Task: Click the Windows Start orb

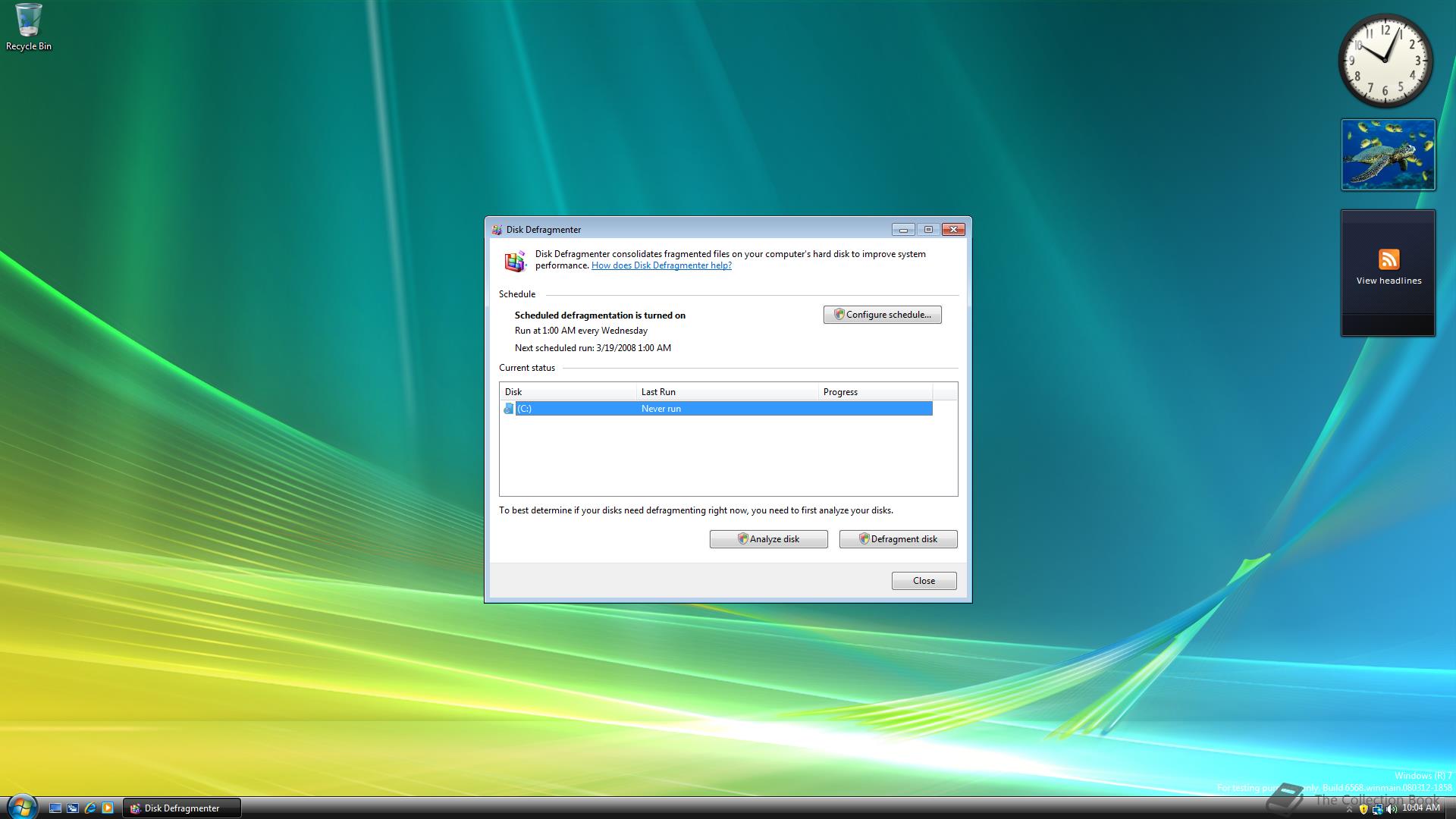Action: [21, 807]
